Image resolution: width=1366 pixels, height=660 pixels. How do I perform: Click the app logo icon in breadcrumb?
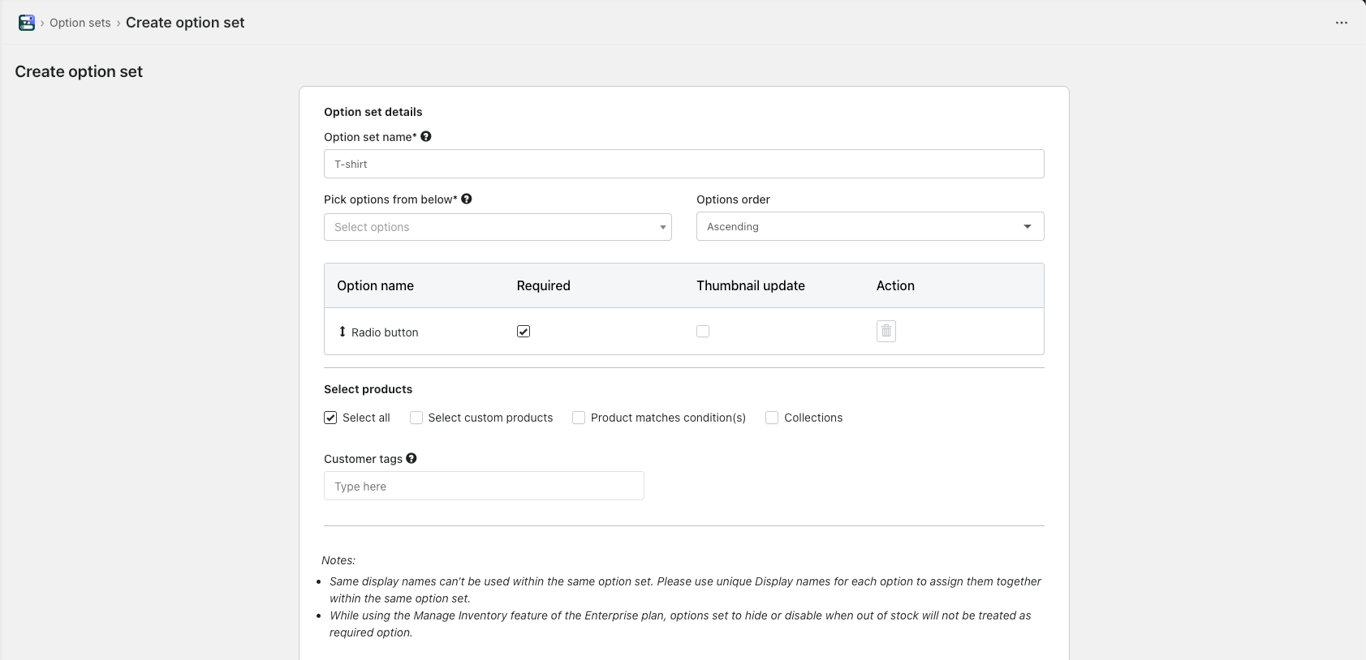(x=27, y=22)
